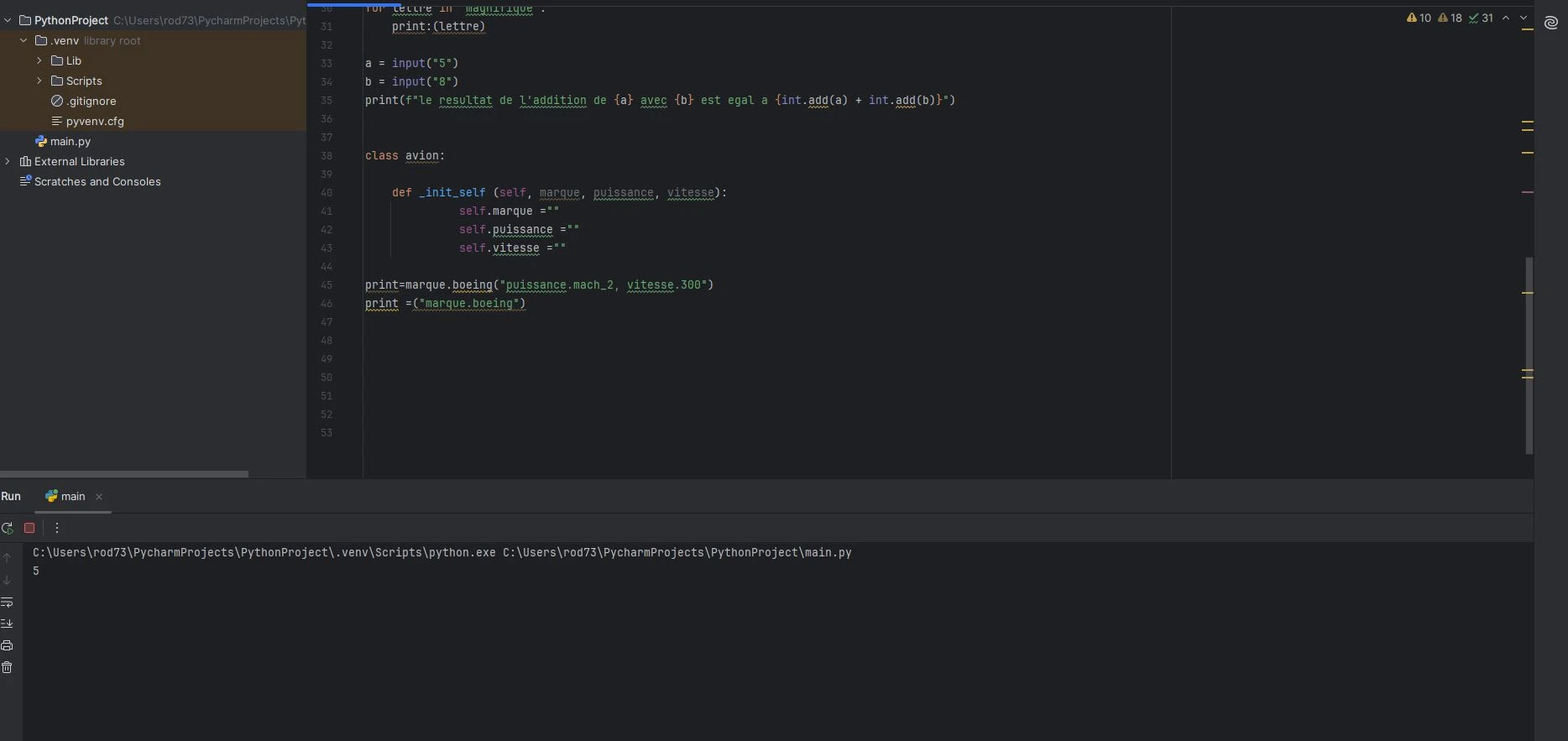
Task: Jump to next highlighted error arrow
Action: tap(1524, 18)
